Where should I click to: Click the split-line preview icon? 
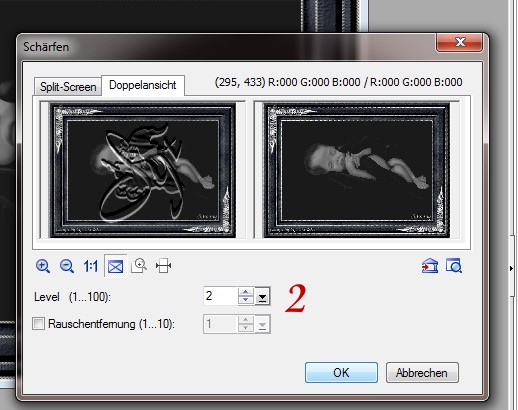163,266
